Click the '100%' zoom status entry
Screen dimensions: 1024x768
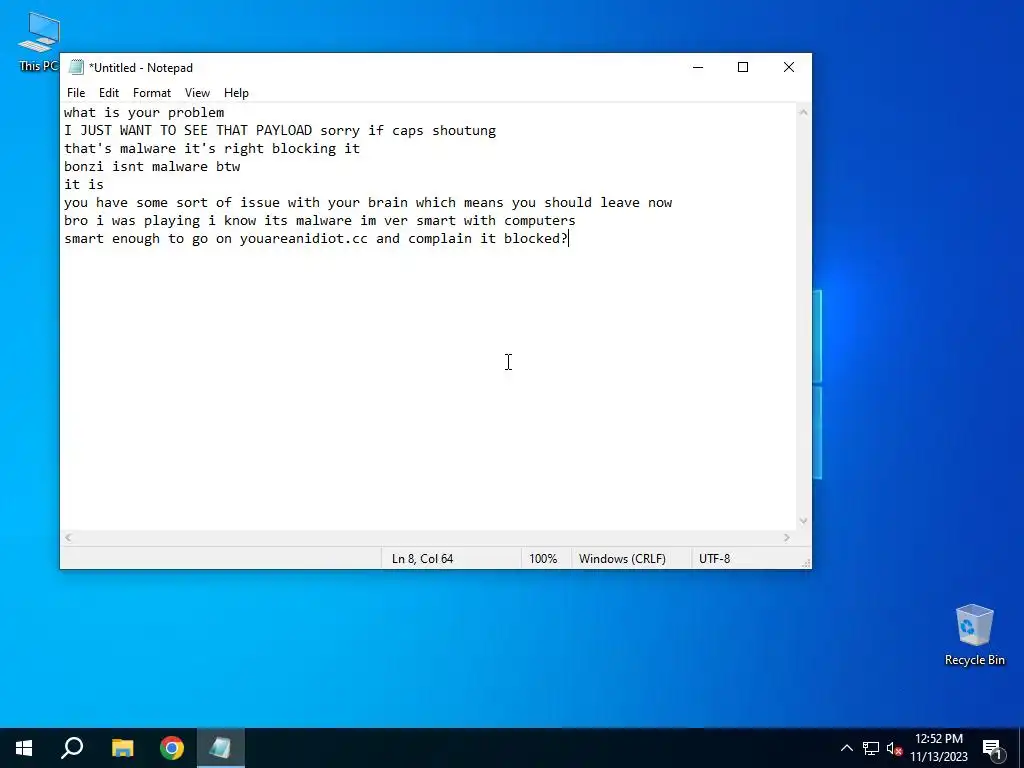tap(543, 559)
